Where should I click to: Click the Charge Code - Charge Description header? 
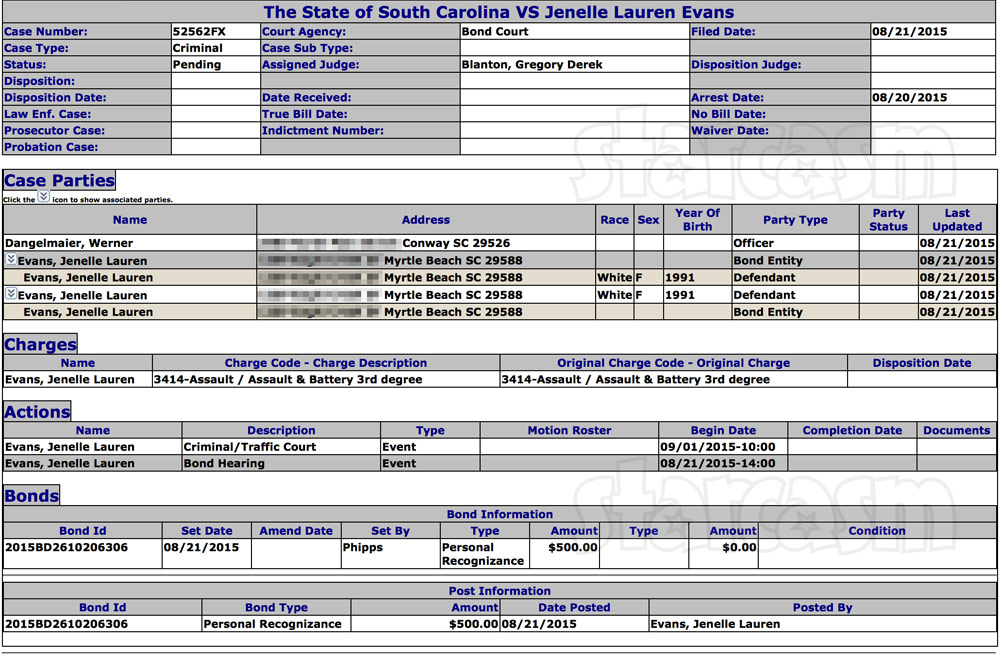tap(326, 363)
